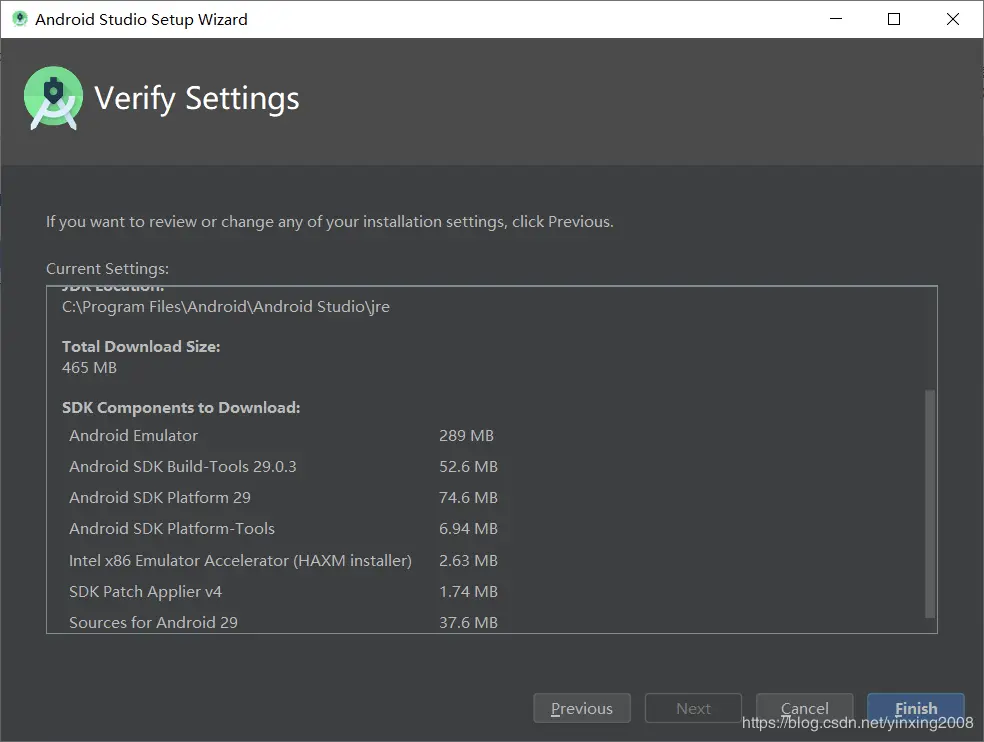This screenshot has width=984, height=742.
Task: Click the 1.74 MB size value
Action: [x=468, y=592]
